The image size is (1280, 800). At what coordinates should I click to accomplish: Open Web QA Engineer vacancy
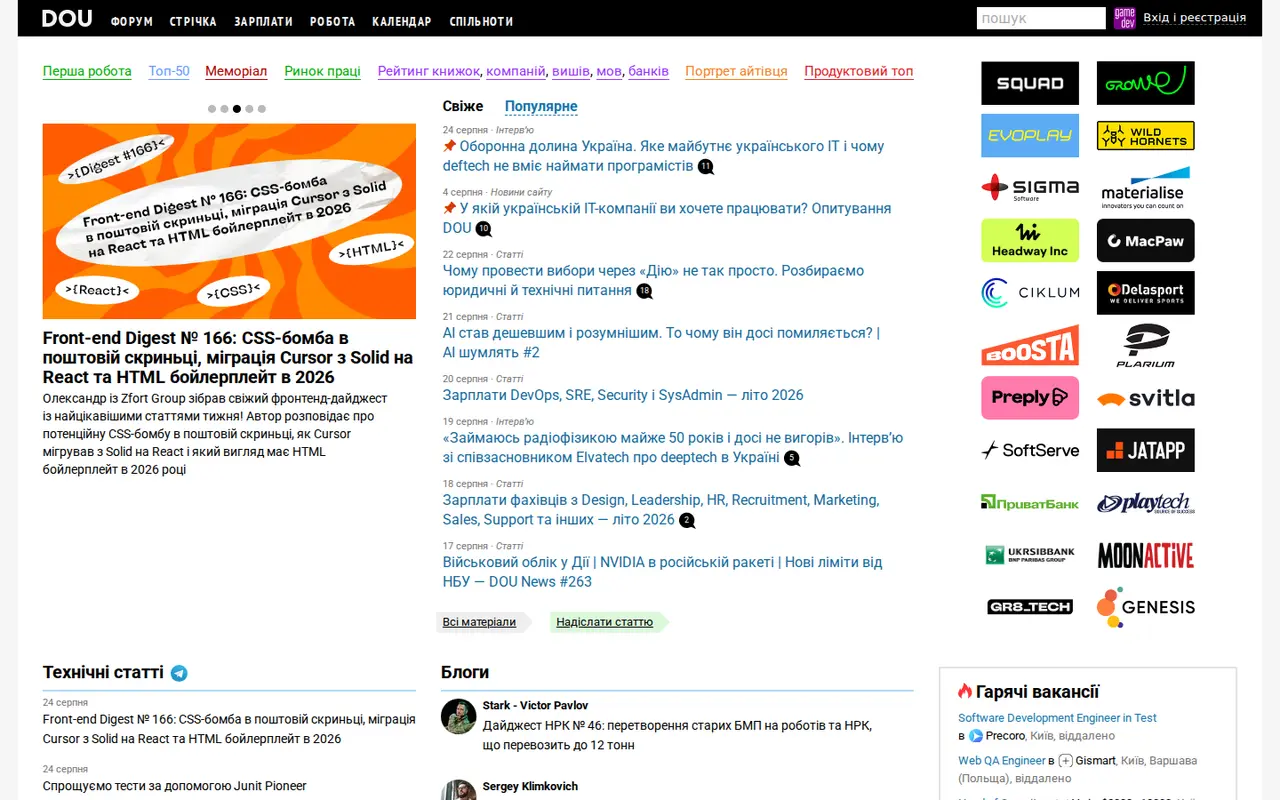(1001, 761)
